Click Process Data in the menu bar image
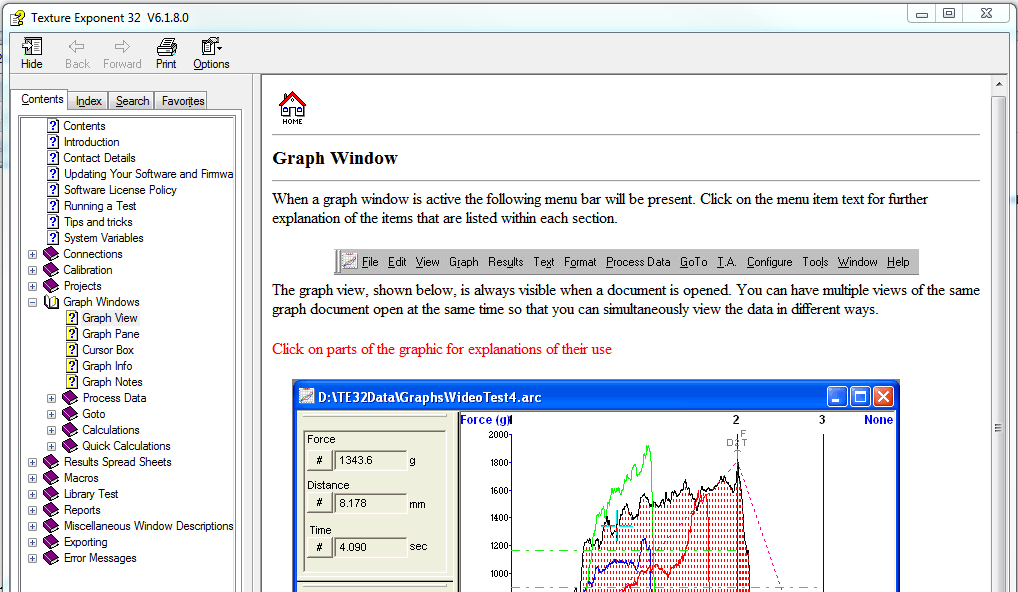 (x=638, y=262)
